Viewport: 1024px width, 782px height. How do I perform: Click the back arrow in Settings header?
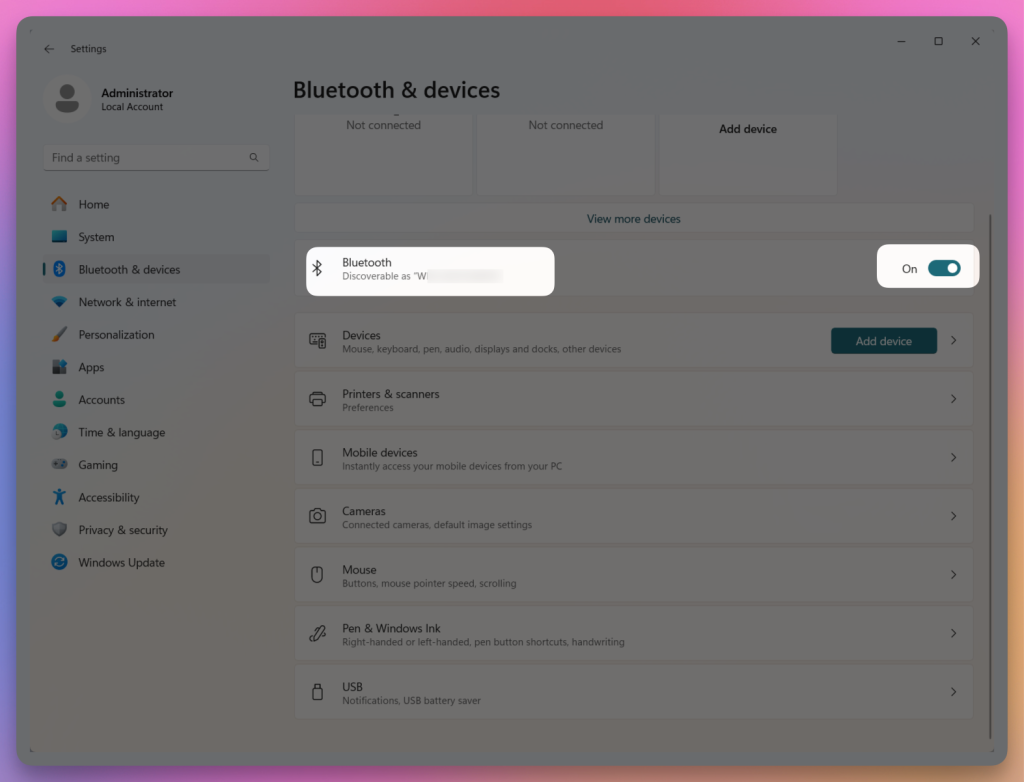click(49, 49)
